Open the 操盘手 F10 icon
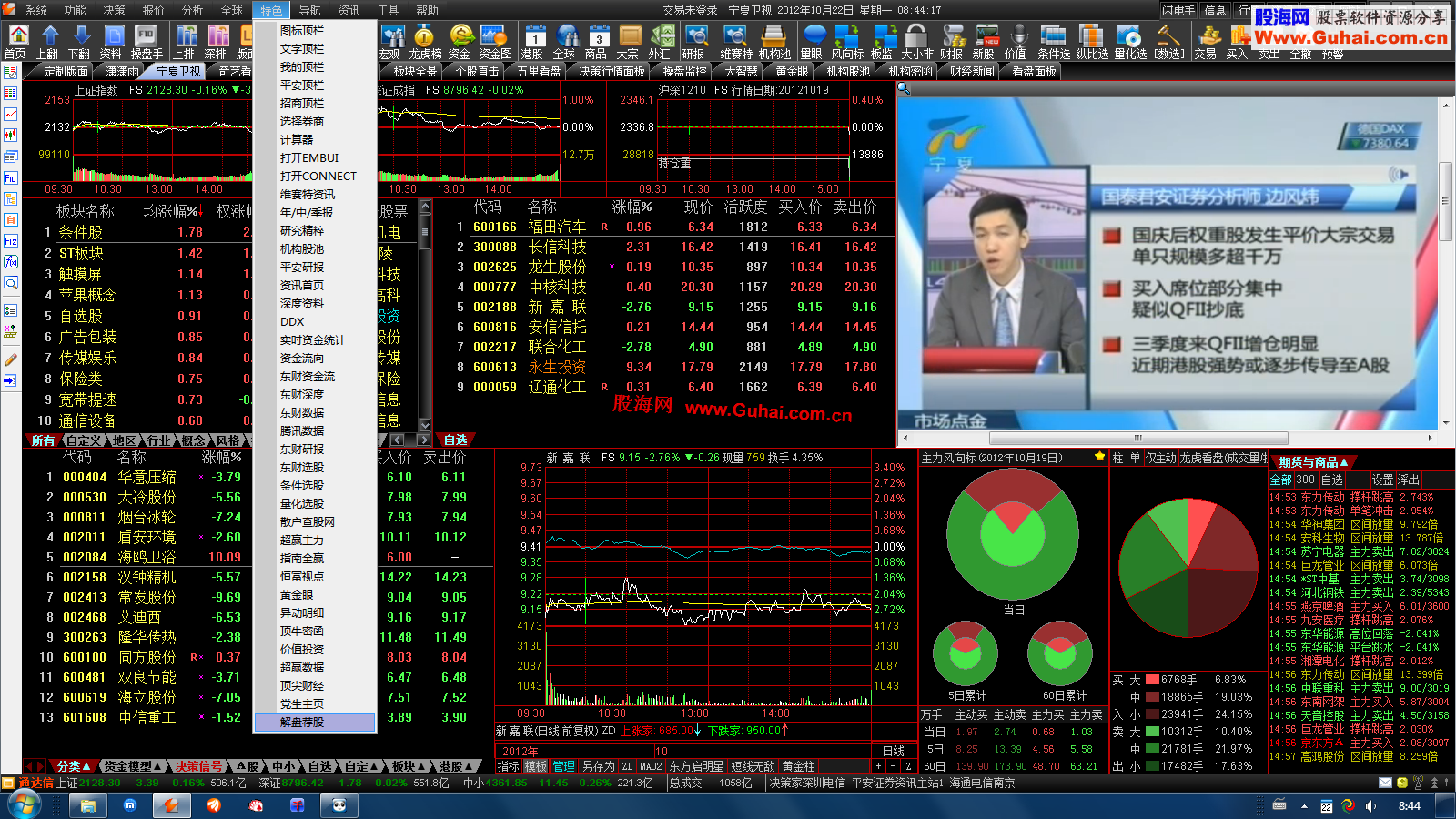The image size is (1456, 819). coord(147,42)
